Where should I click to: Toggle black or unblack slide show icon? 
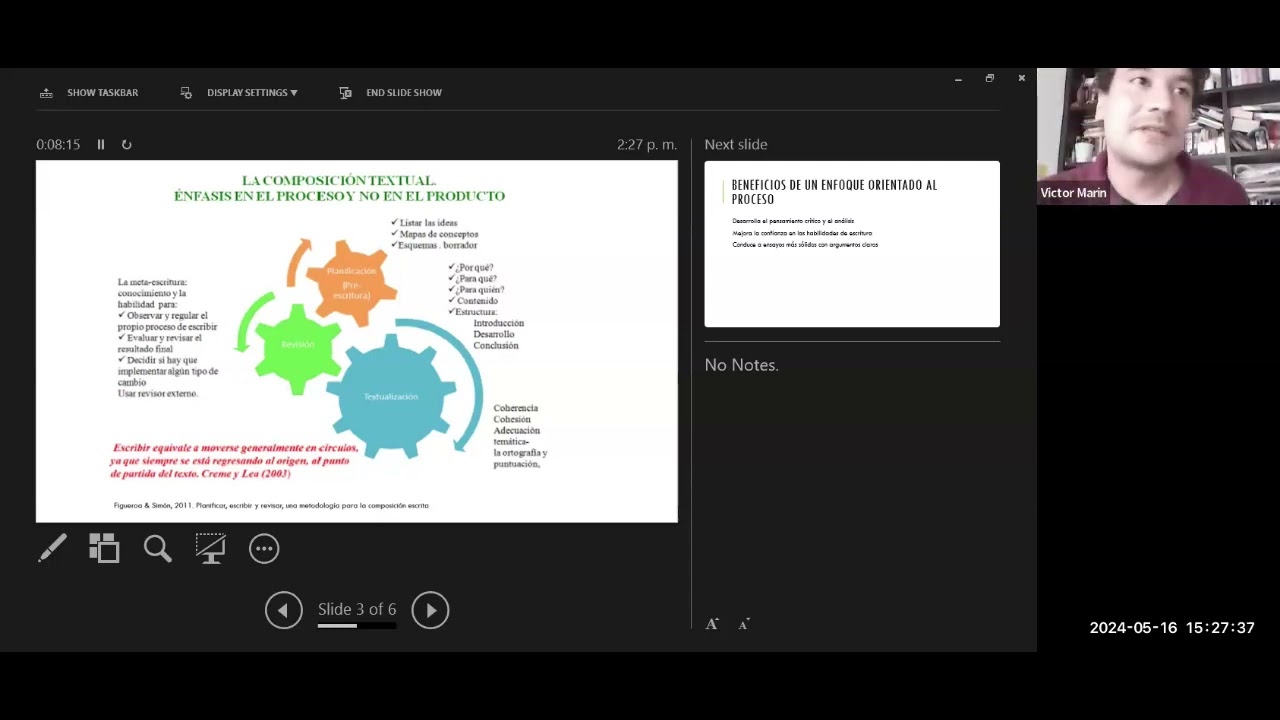point(210,548)
